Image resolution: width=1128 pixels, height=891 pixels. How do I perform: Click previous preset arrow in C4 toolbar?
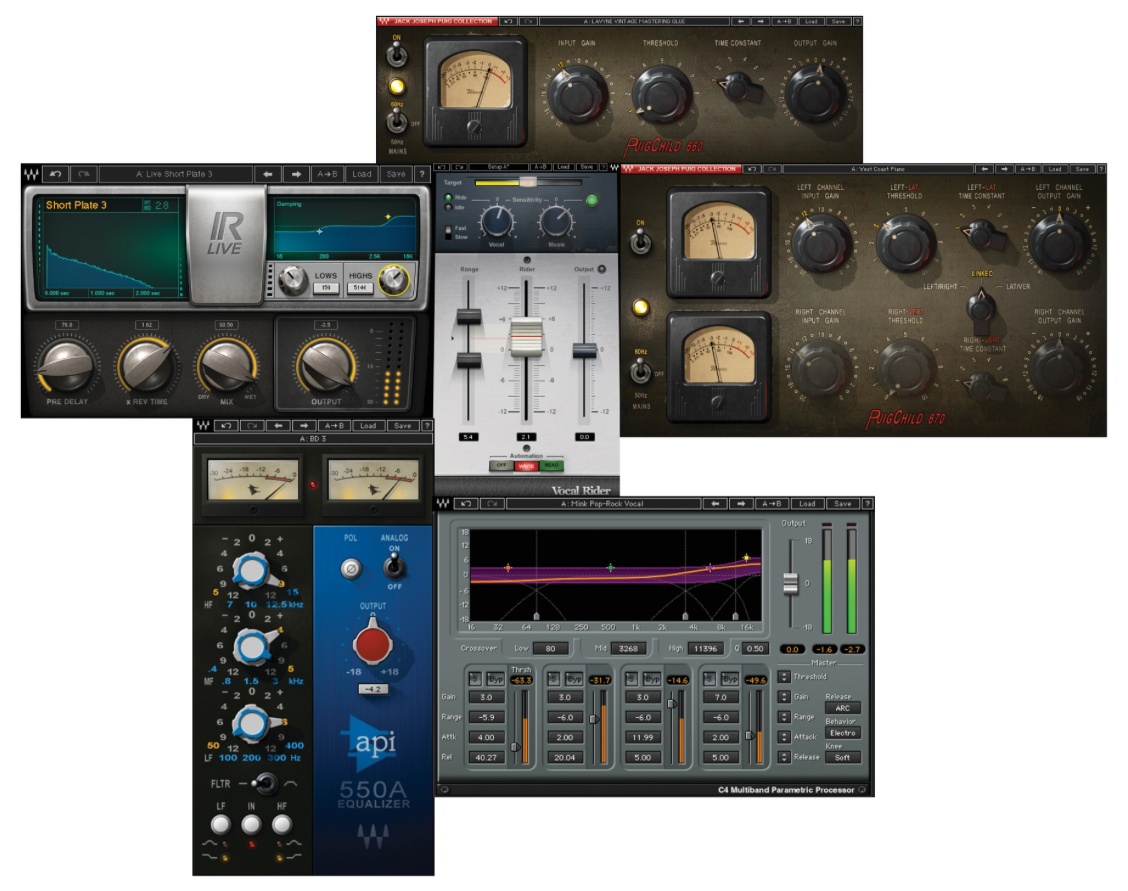716,503
